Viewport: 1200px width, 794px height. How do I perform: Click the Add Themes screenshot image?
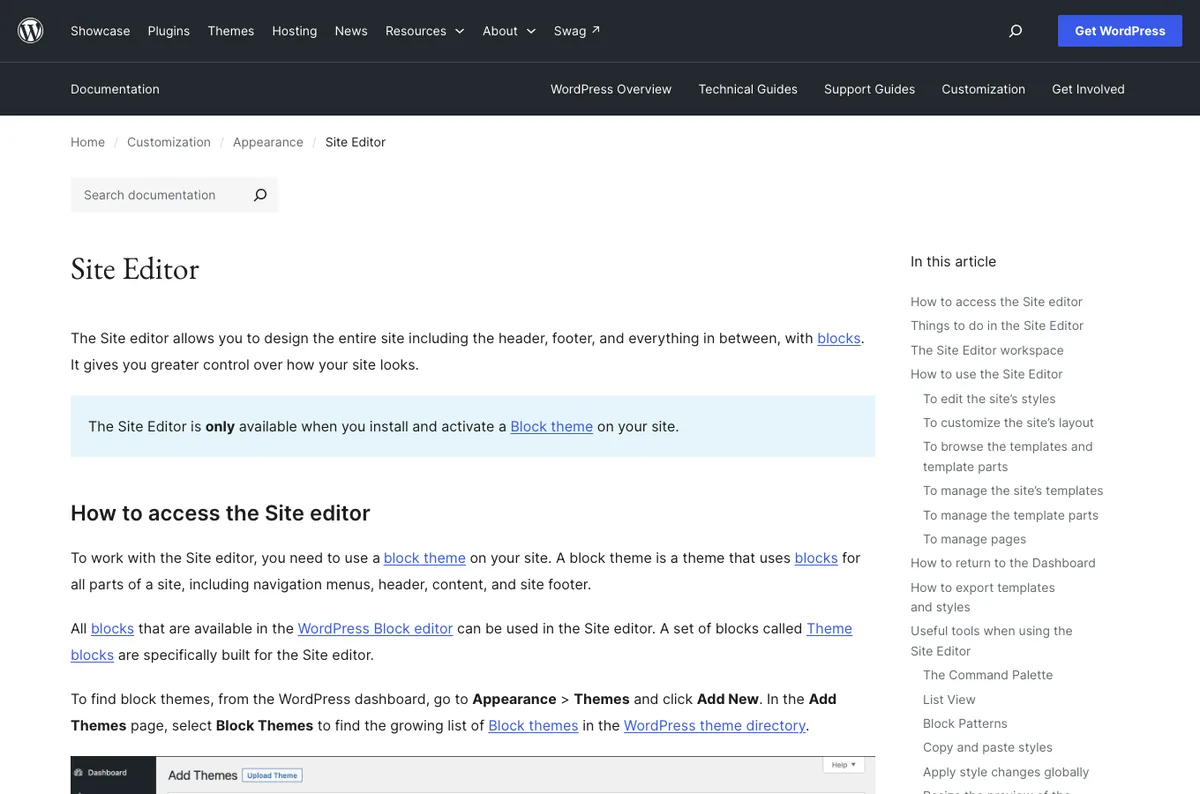click(x=473, y=775)
